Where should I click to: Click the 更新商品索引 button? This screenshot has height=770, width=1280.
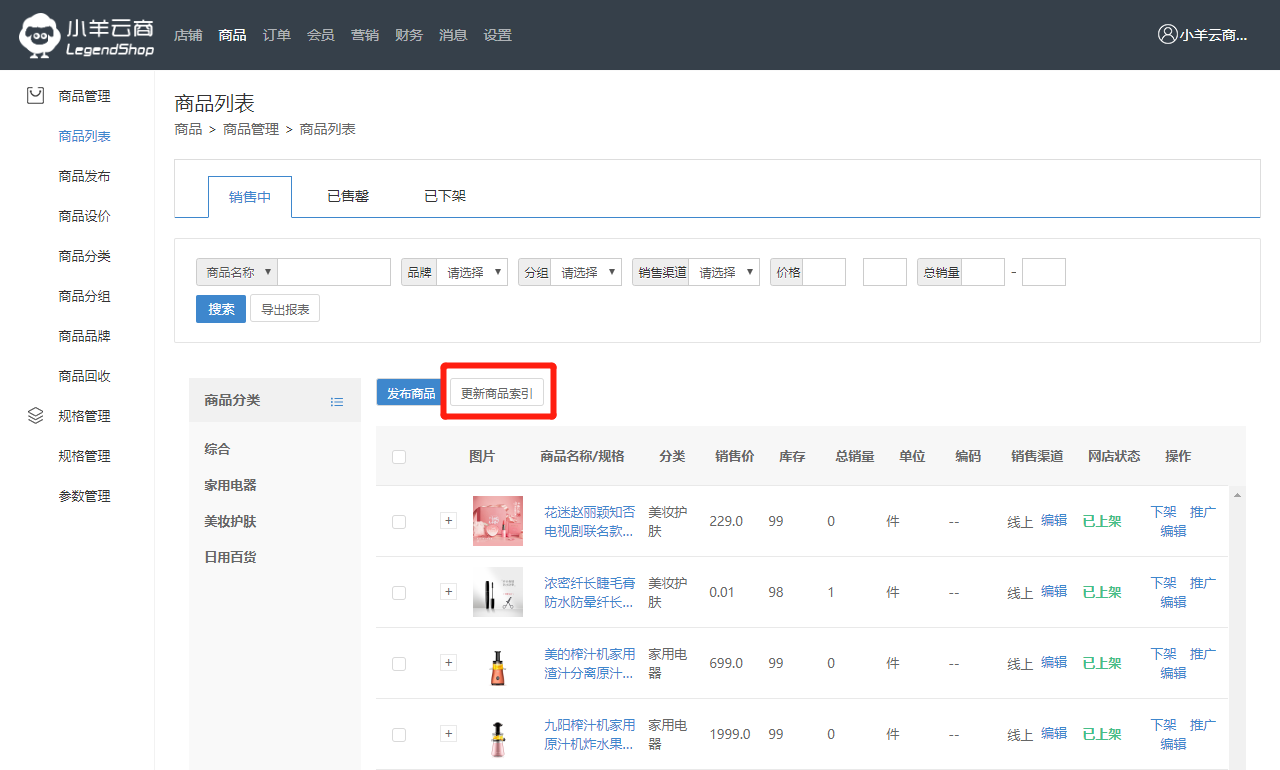[497, 393]
